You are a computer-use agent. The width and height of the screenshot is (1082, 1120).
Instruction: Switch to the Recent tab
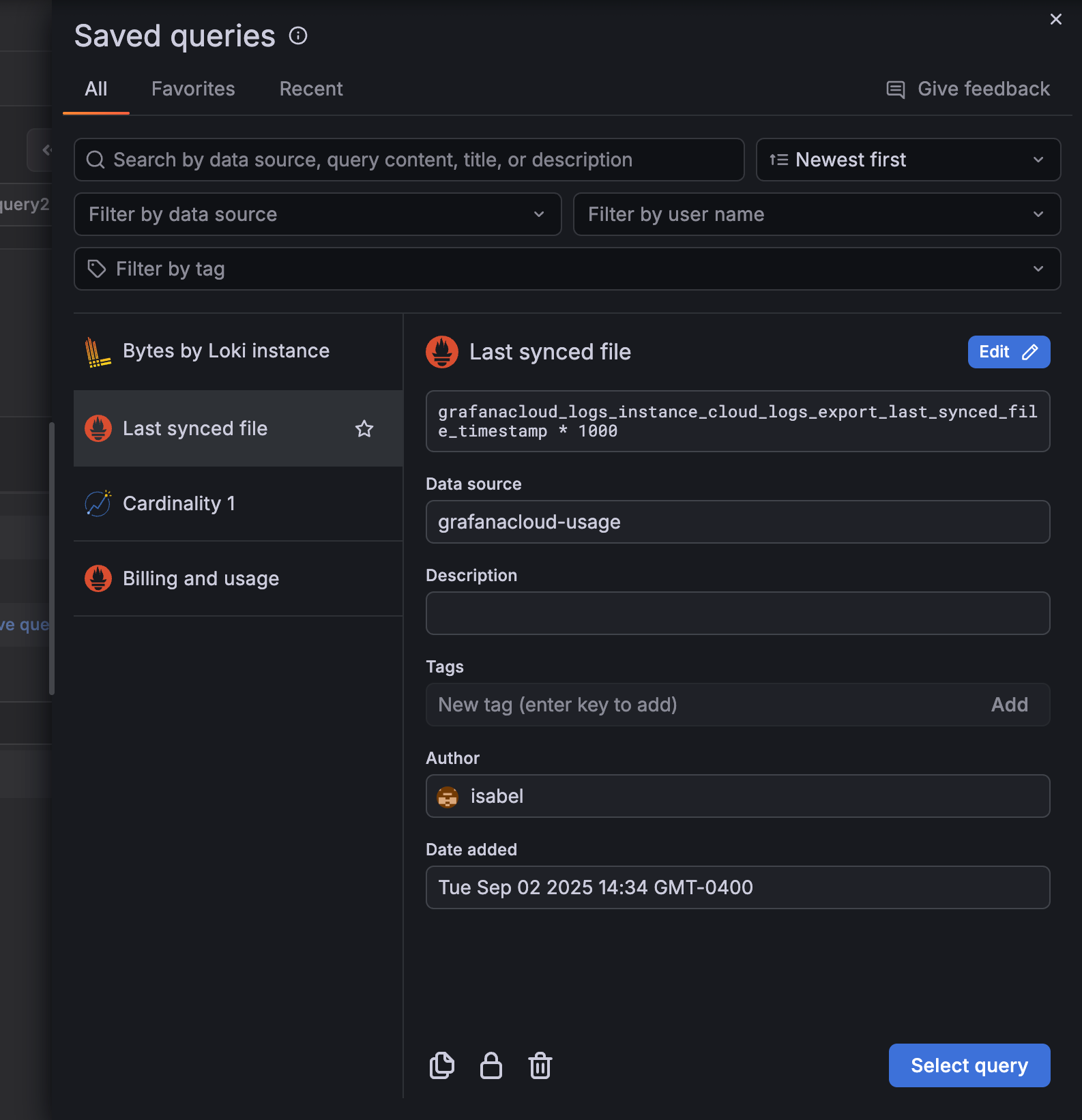pyautogui.click(x=311, y=89)
